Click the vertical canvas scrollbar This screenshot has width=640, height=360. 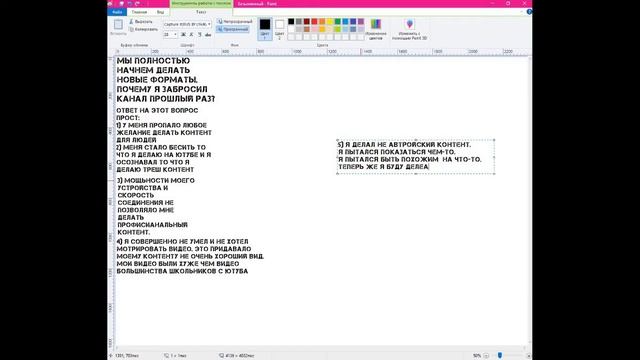tap(530, 200)
